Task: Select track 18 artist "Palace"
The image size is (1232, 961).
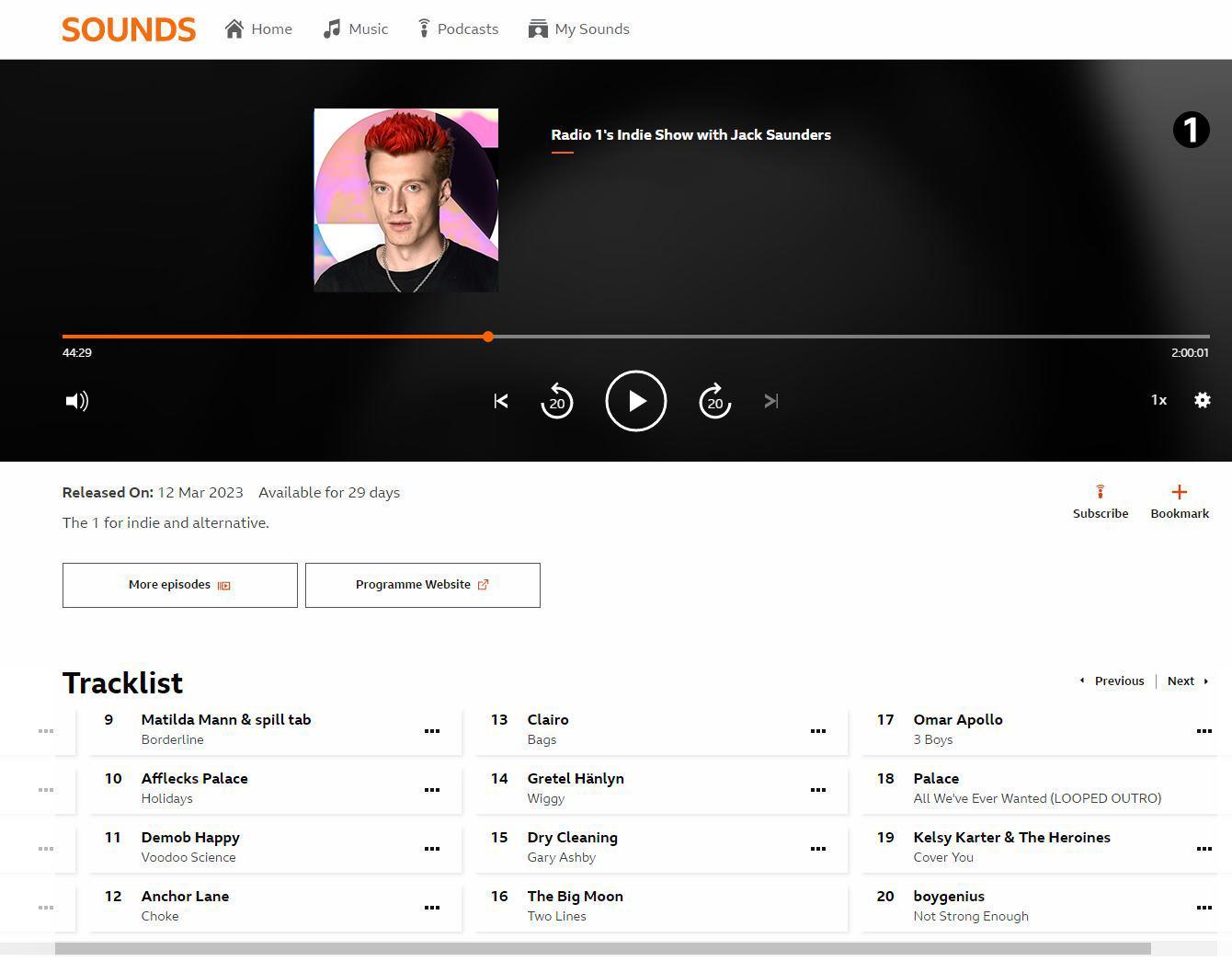Action: coord(936,779)
